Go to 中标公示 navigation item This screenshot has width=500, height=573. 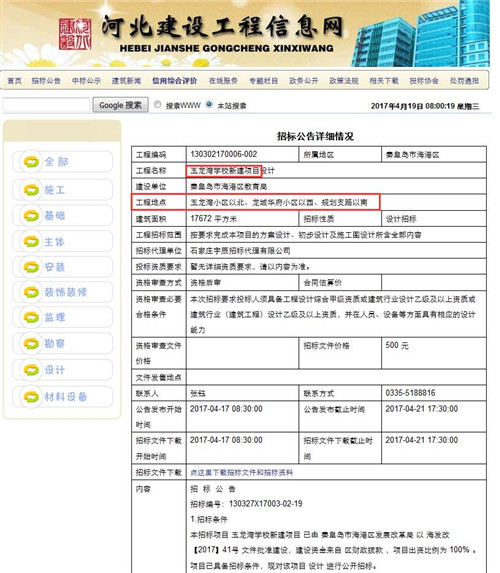coord(86,81)
